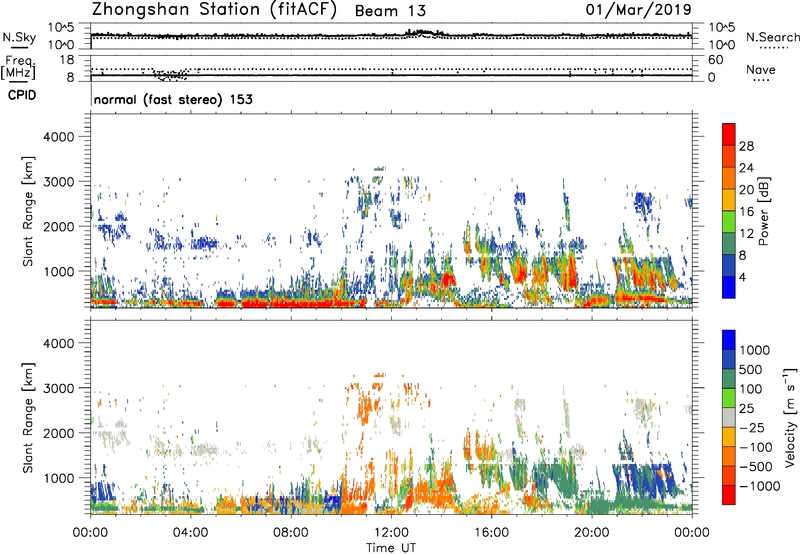Click the 'CPID' label

(22, 95)
